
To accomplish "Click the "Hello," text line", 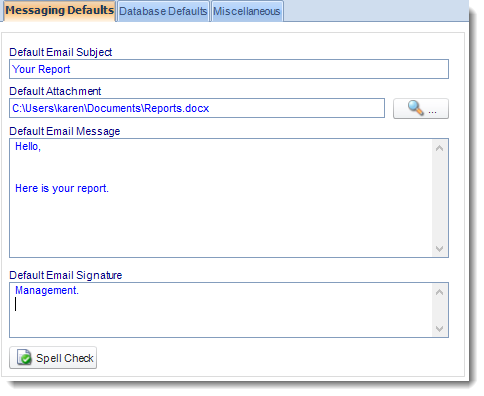I will pos(28,146).
